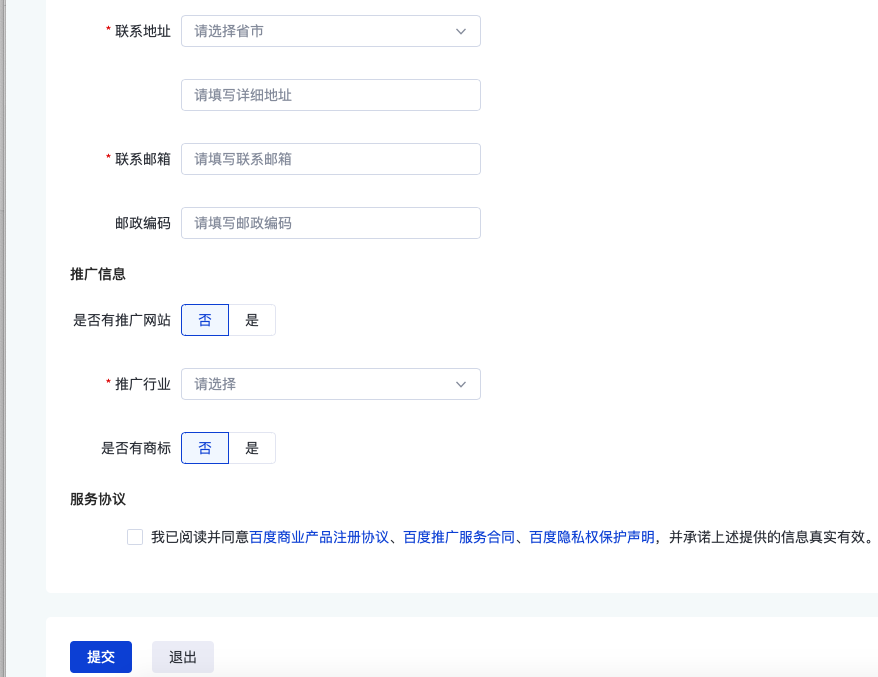
Task: Click the chevron arrow on the province selector
Action: [461, 31]
